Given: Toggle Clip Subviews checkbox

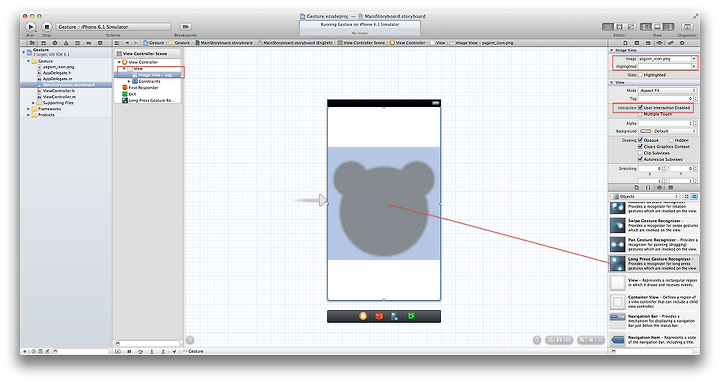Looking at the screenshot, I should [x=640, y=153].
